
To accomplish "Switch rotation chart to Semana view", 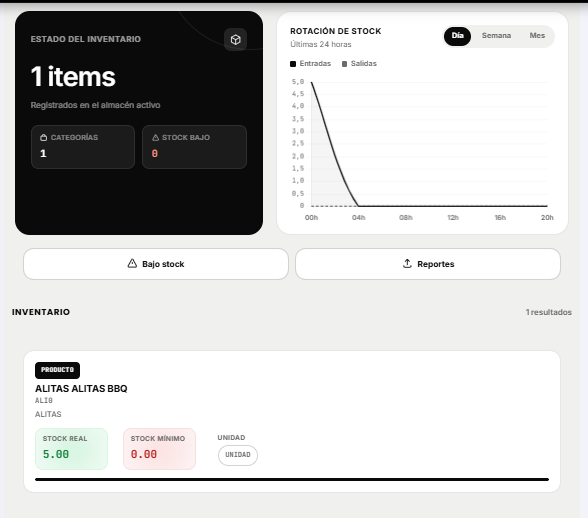I will pyautogui.click(x=496, y=36).
